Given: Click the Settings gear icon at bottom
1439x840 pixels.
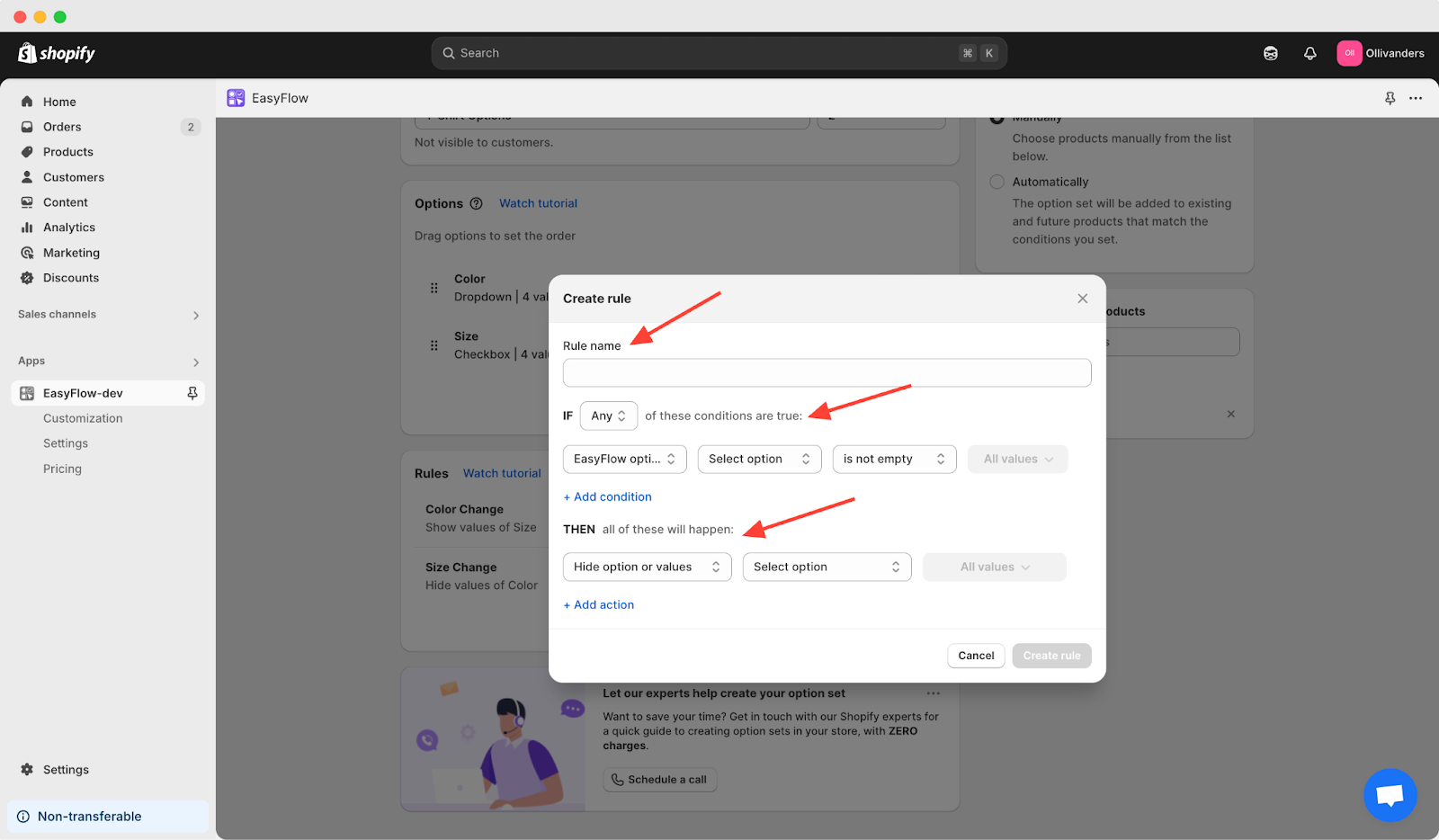Looking at the screenshot, I should 27,770.
